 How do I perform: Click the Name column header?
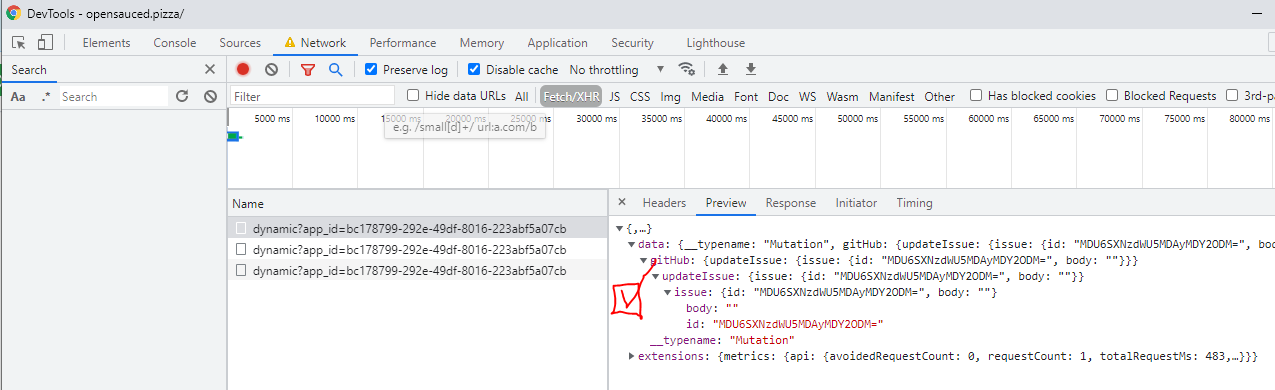[x=417, y=203]
